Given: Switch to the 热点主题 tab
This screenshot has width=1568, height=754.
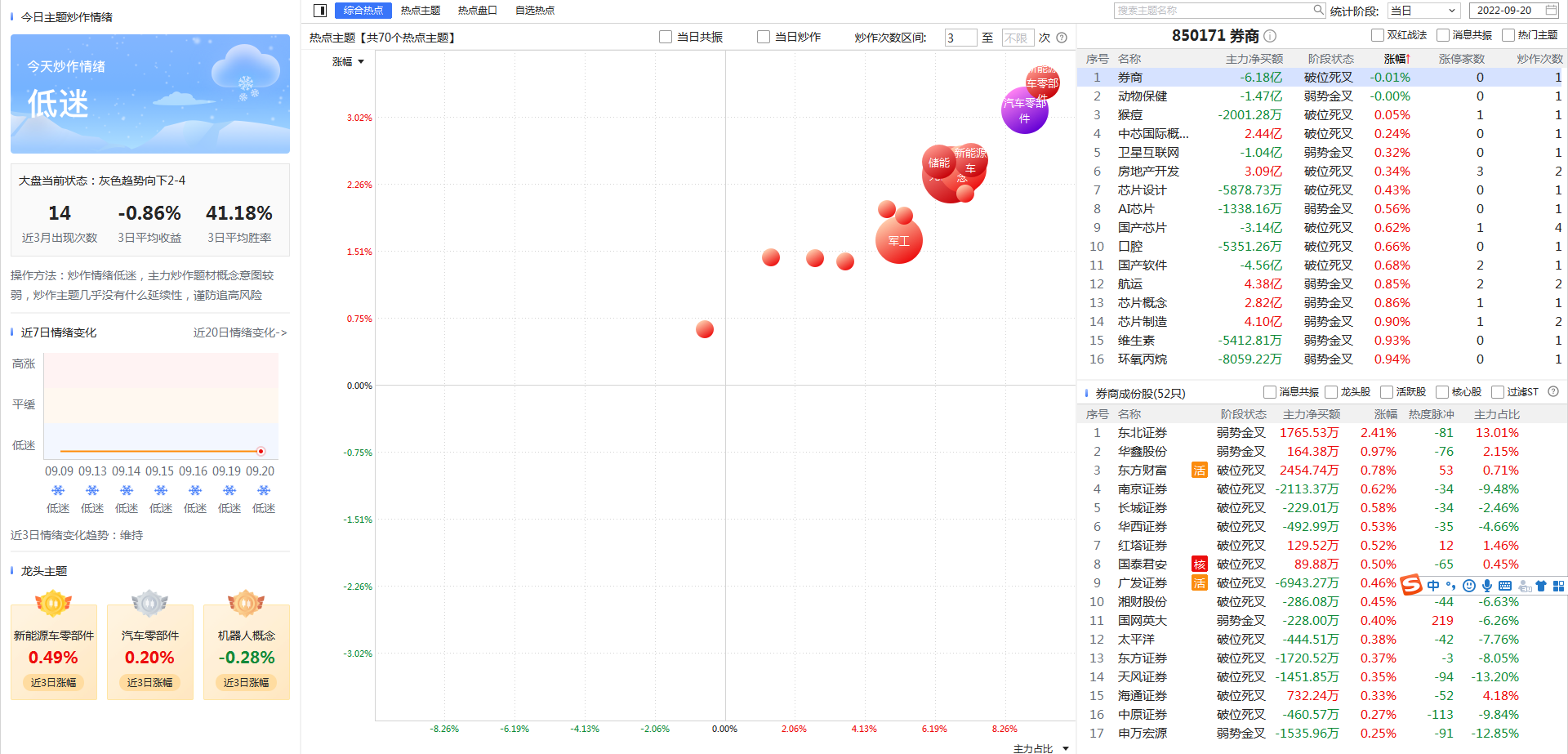Looking at the screenshot, I should 421,11.
